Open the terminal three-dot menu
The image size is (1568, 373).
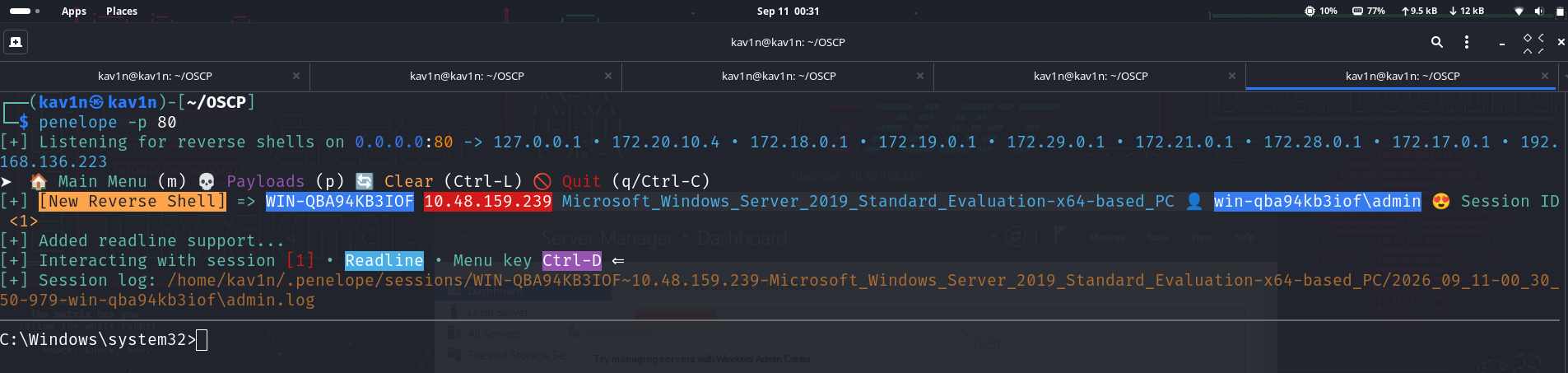(1466, 42)
